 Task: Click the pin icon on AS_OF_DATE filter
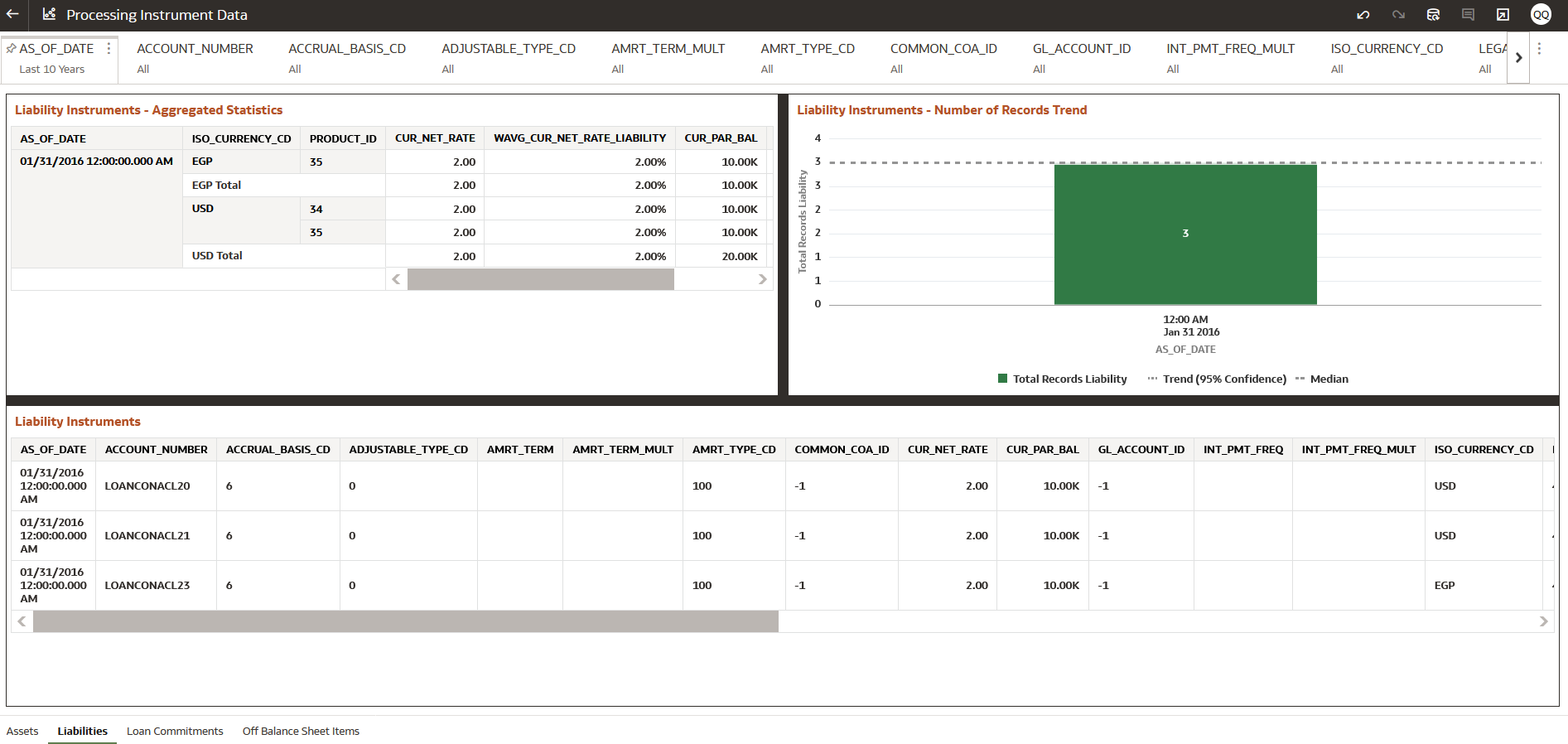(11, 49)
